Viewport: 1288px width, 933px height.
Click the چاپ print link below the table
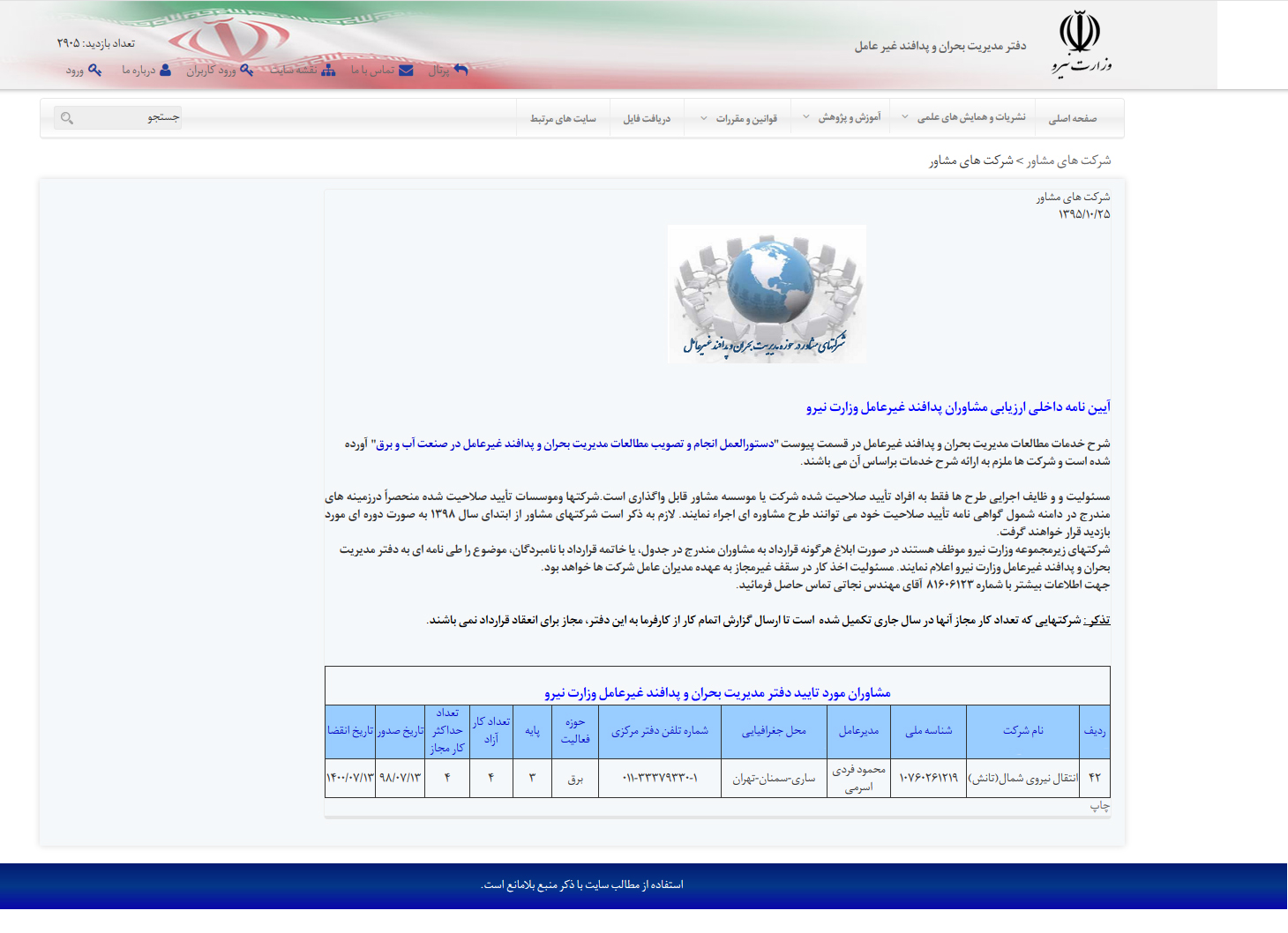[1100, 806]
